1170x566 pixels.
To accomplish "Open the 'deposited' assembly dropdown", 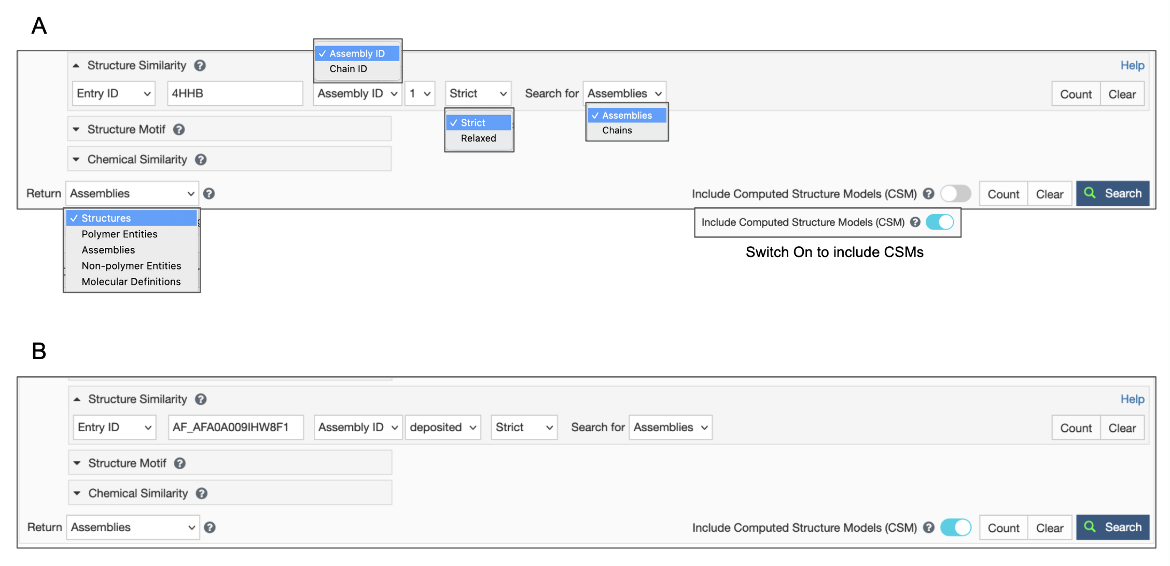I will click(x=444, y=428).
